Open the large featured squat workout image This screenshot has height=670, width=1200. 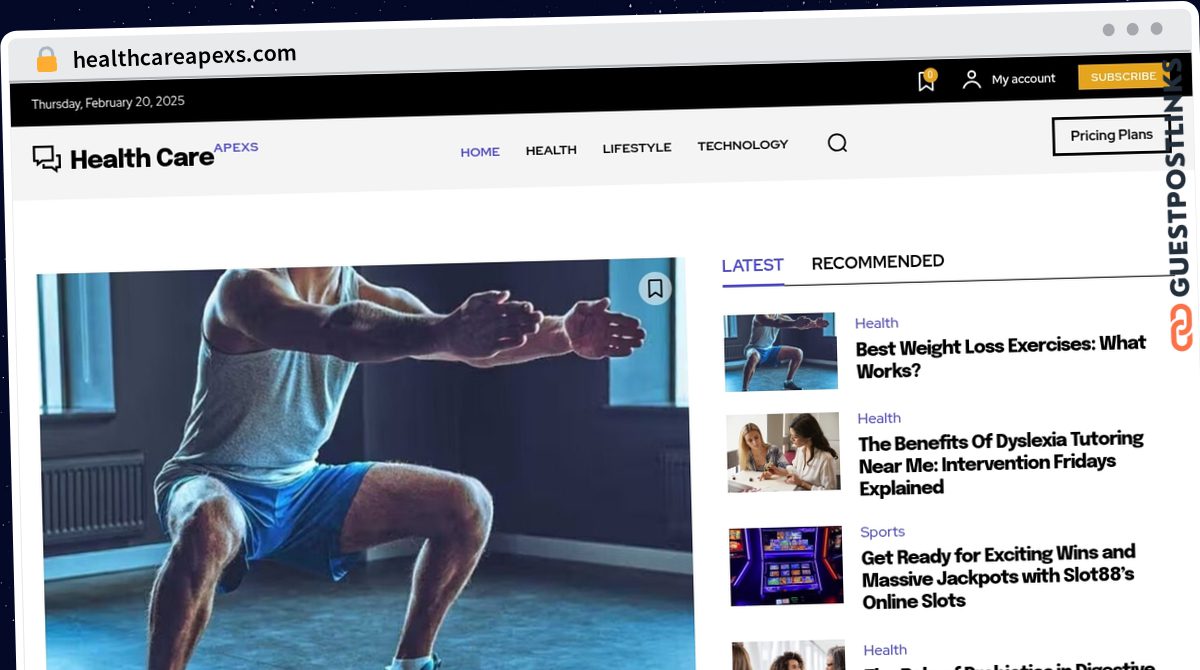[366, 466]
